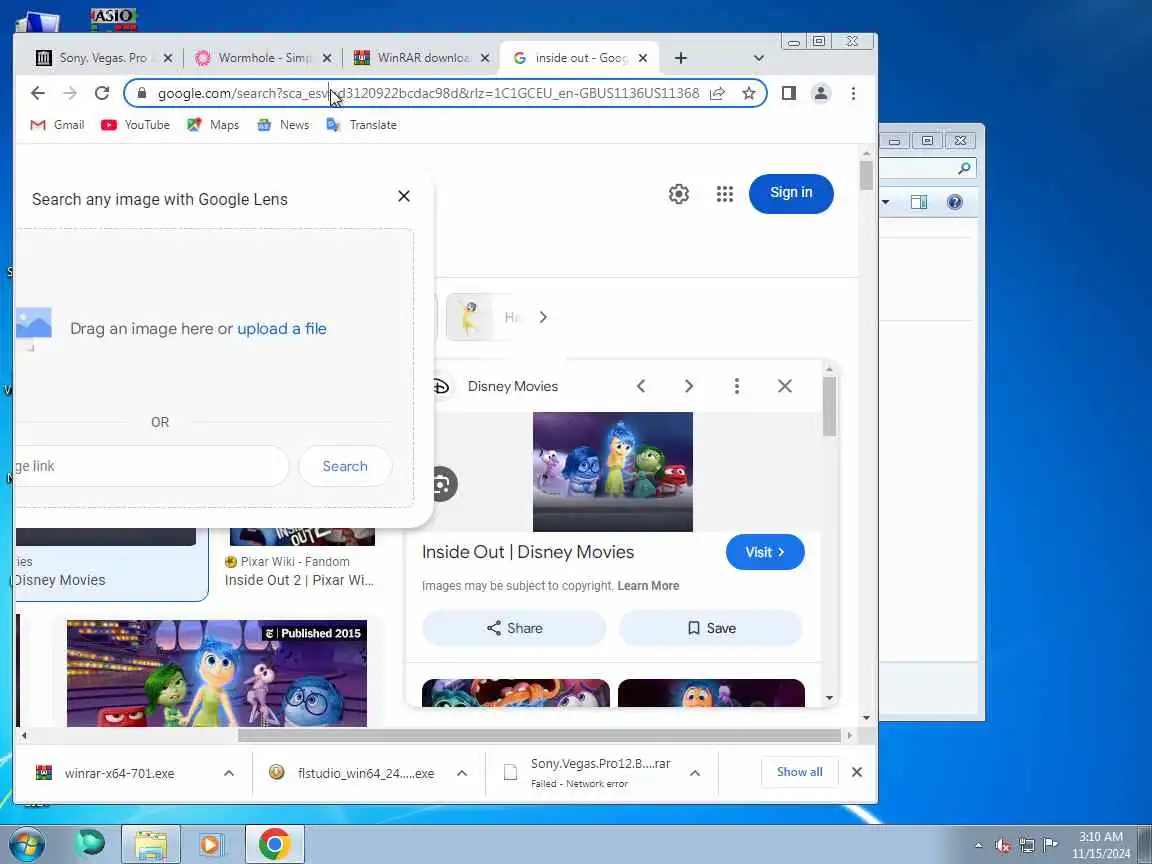
Task: Go back with the browser back arrow
Action: click(37, 93)
